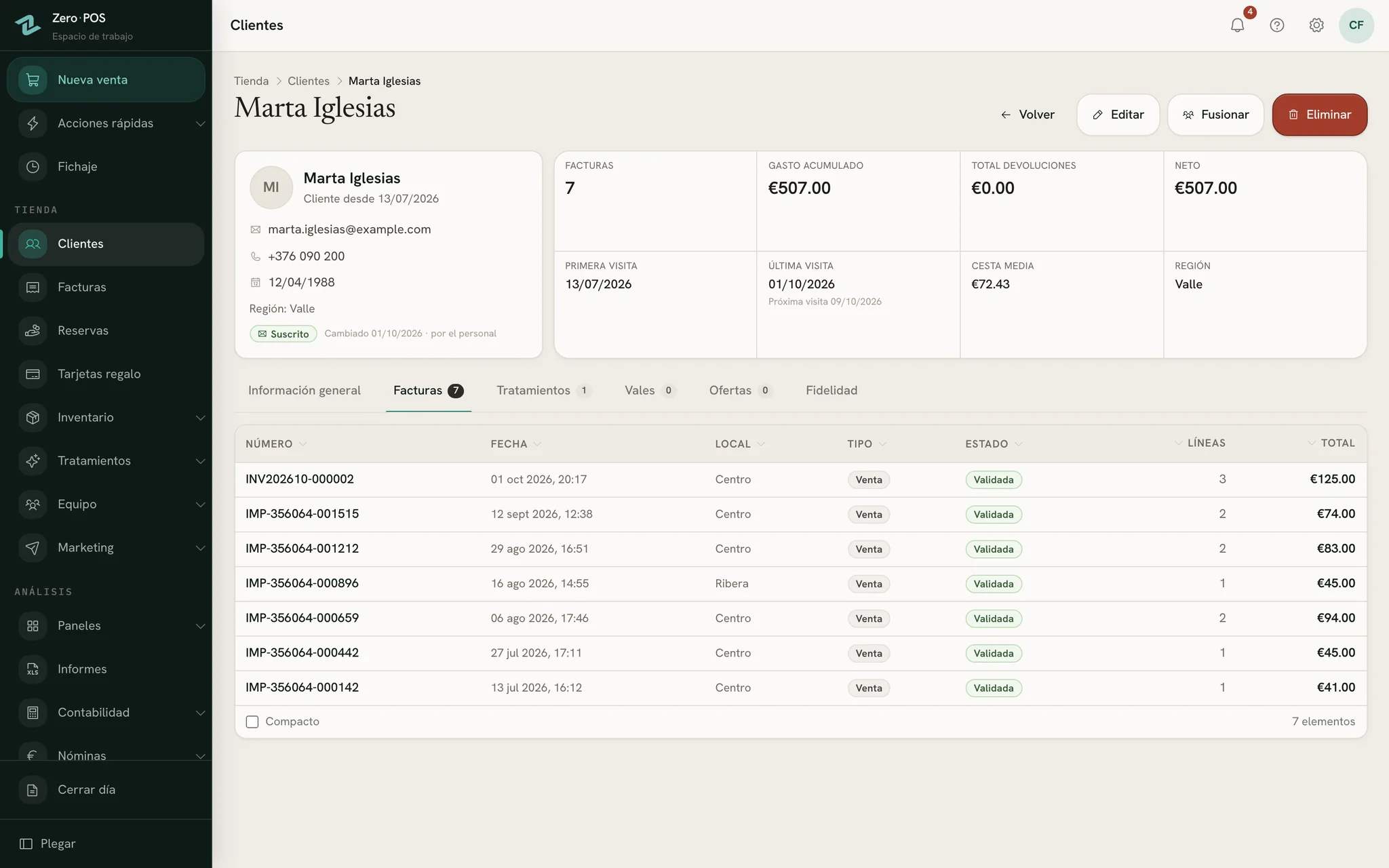The width and height of the screenshot is (1389, 868).
Task: Open the ESTADO column filter
Action: click(1019, 444)
